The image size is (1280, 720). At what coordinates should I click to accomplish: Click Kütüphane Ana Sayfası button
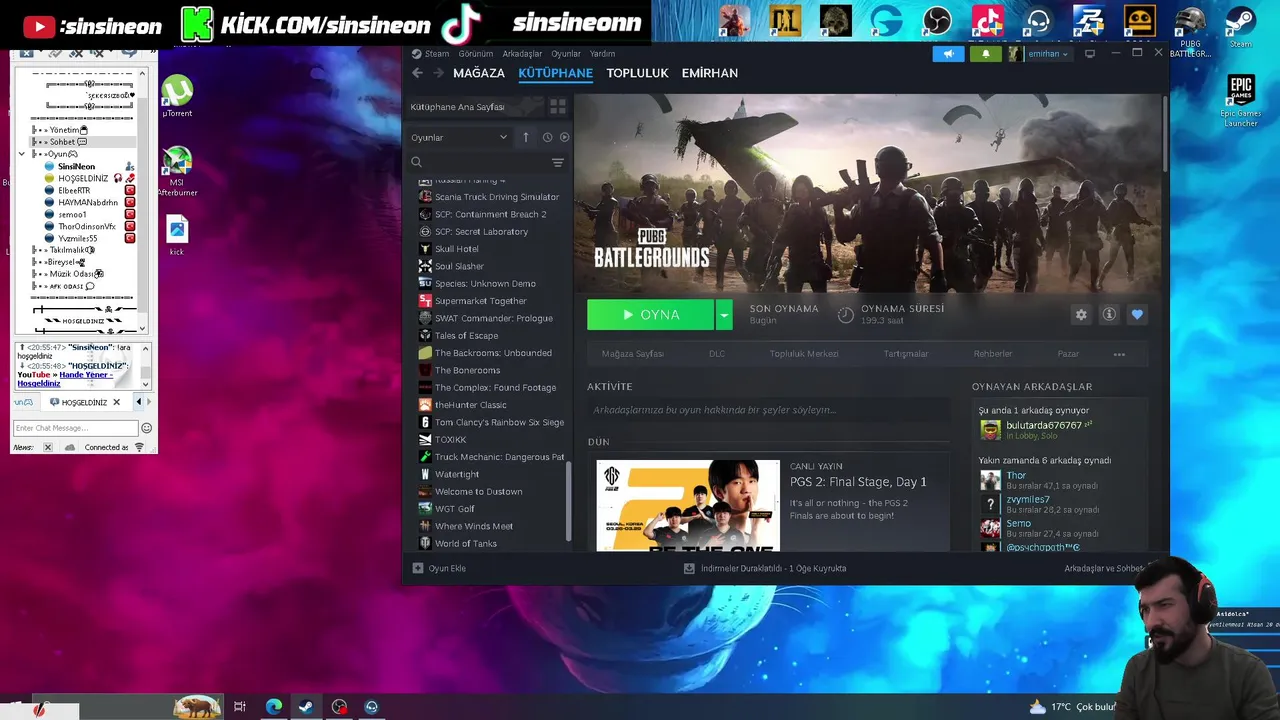[473, 107]
